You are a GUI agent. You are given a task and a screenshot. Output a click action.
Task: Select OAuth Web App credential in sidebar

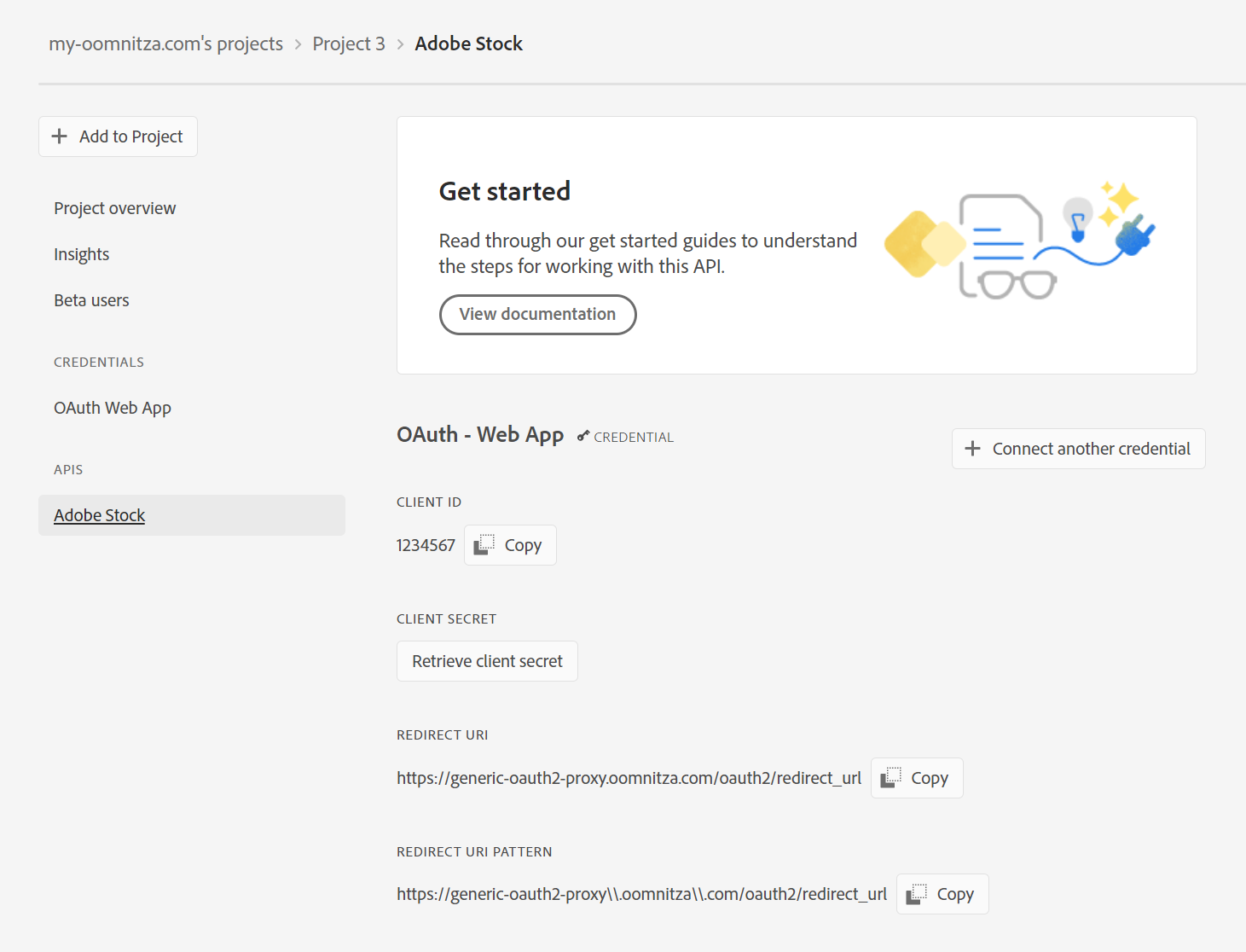[x=113, y=408]
